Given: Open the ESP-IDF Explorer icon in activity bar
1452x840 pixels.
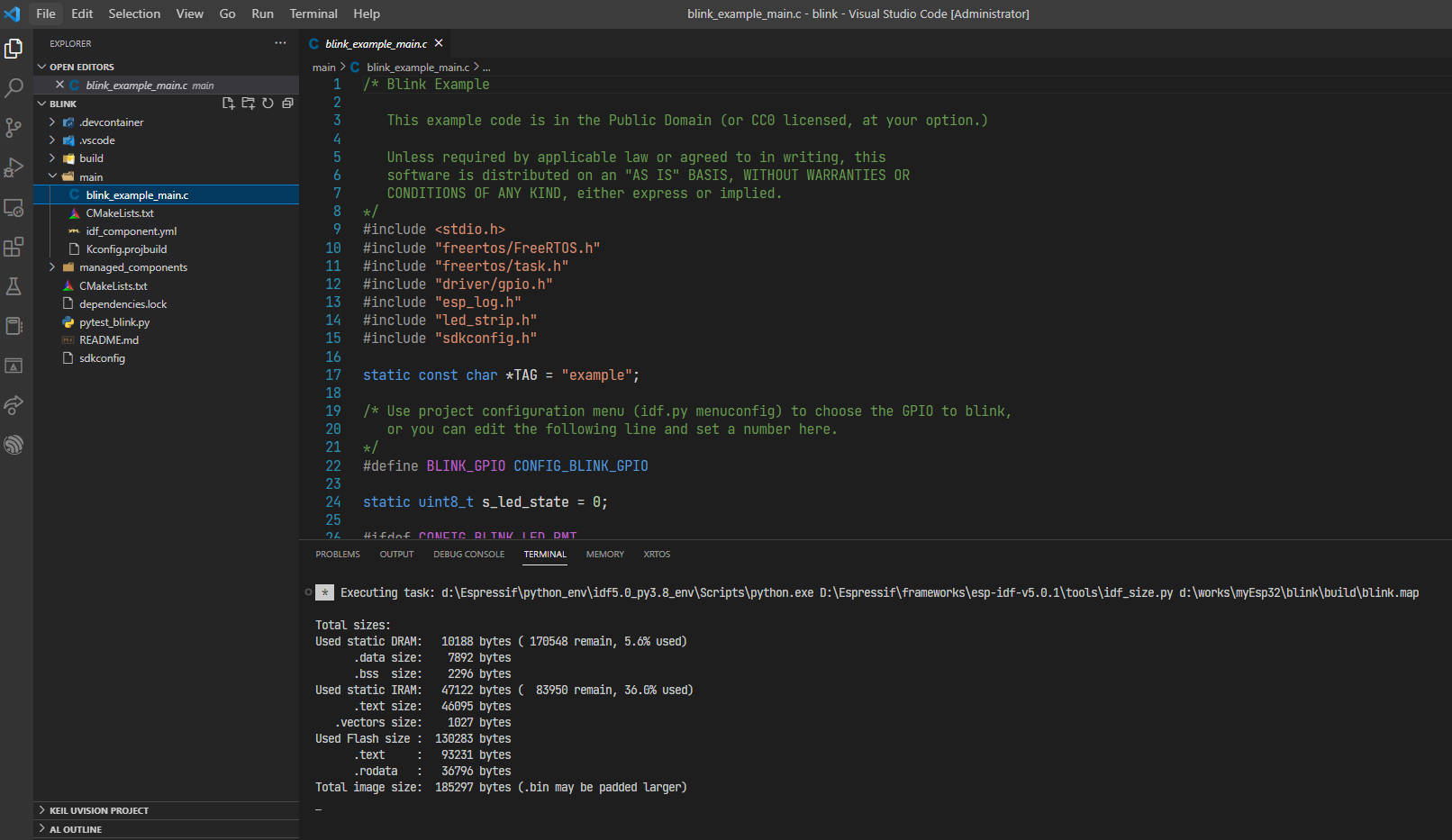Looking at the screenshot, I should (x=14, y=445).
